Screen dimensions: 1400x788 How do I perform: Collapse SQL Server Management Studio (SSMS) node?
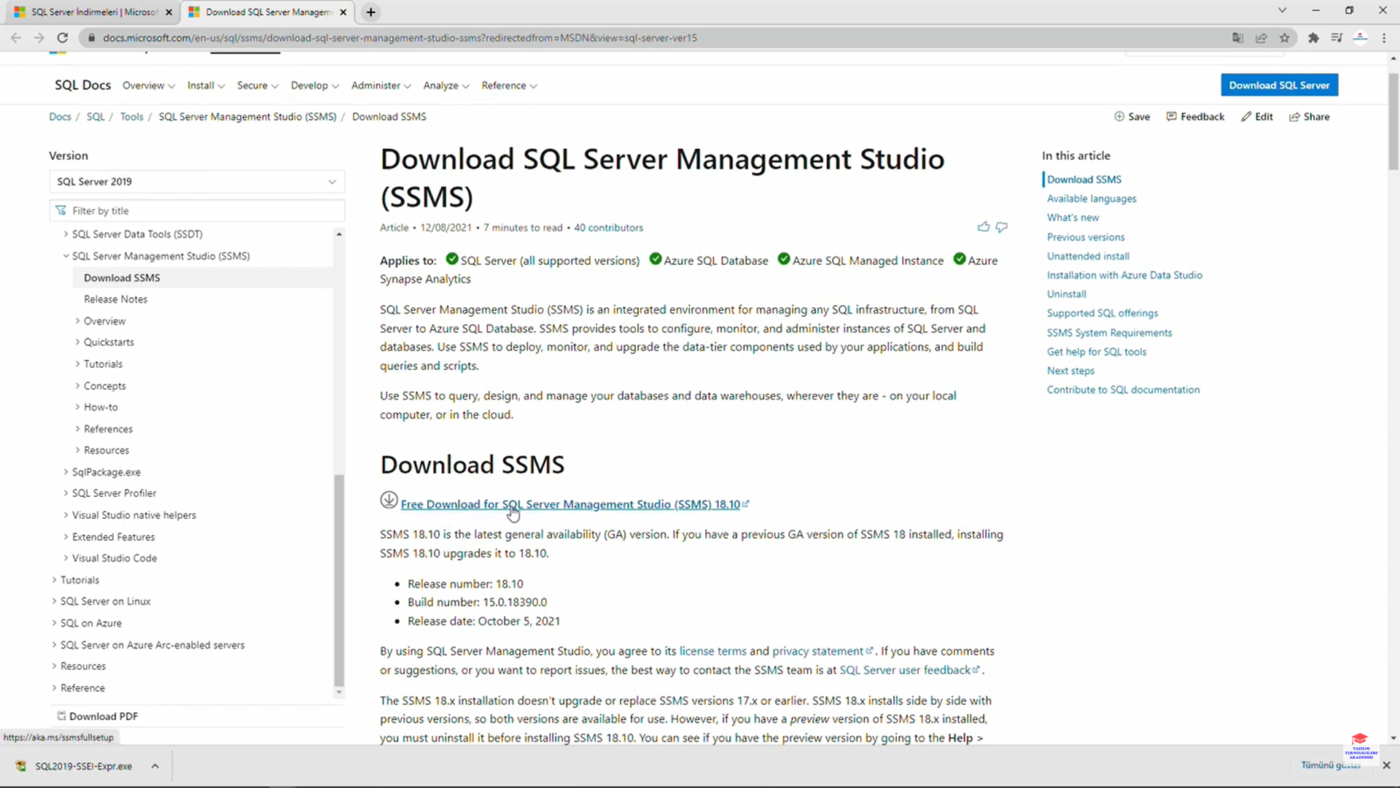point(66,256)
